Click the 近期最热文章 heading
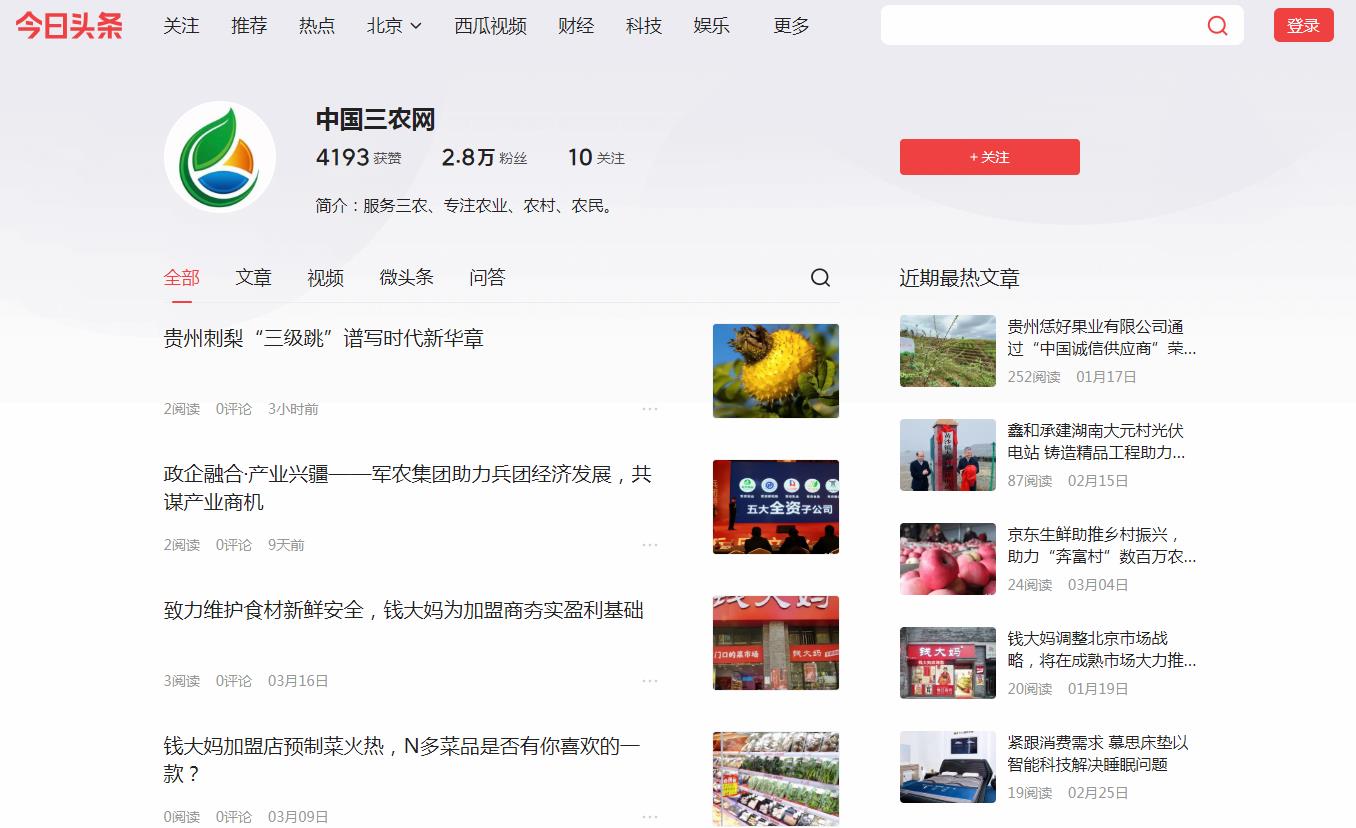The width and height of the screenshot is (1356, 828). [959, 279]
